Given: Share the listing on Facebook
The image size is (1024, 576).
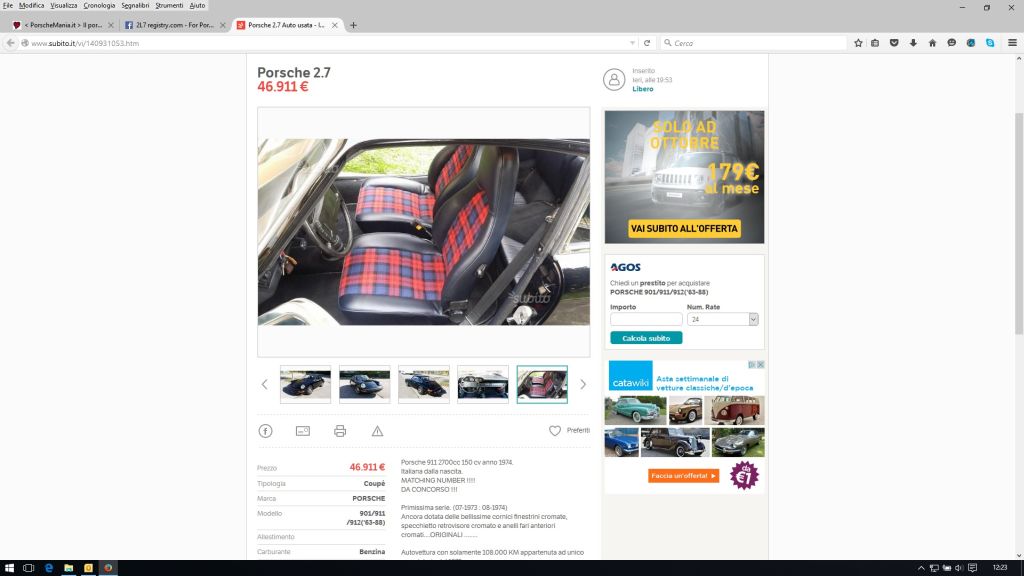Looking at the screenshot, I should point(265,431).
